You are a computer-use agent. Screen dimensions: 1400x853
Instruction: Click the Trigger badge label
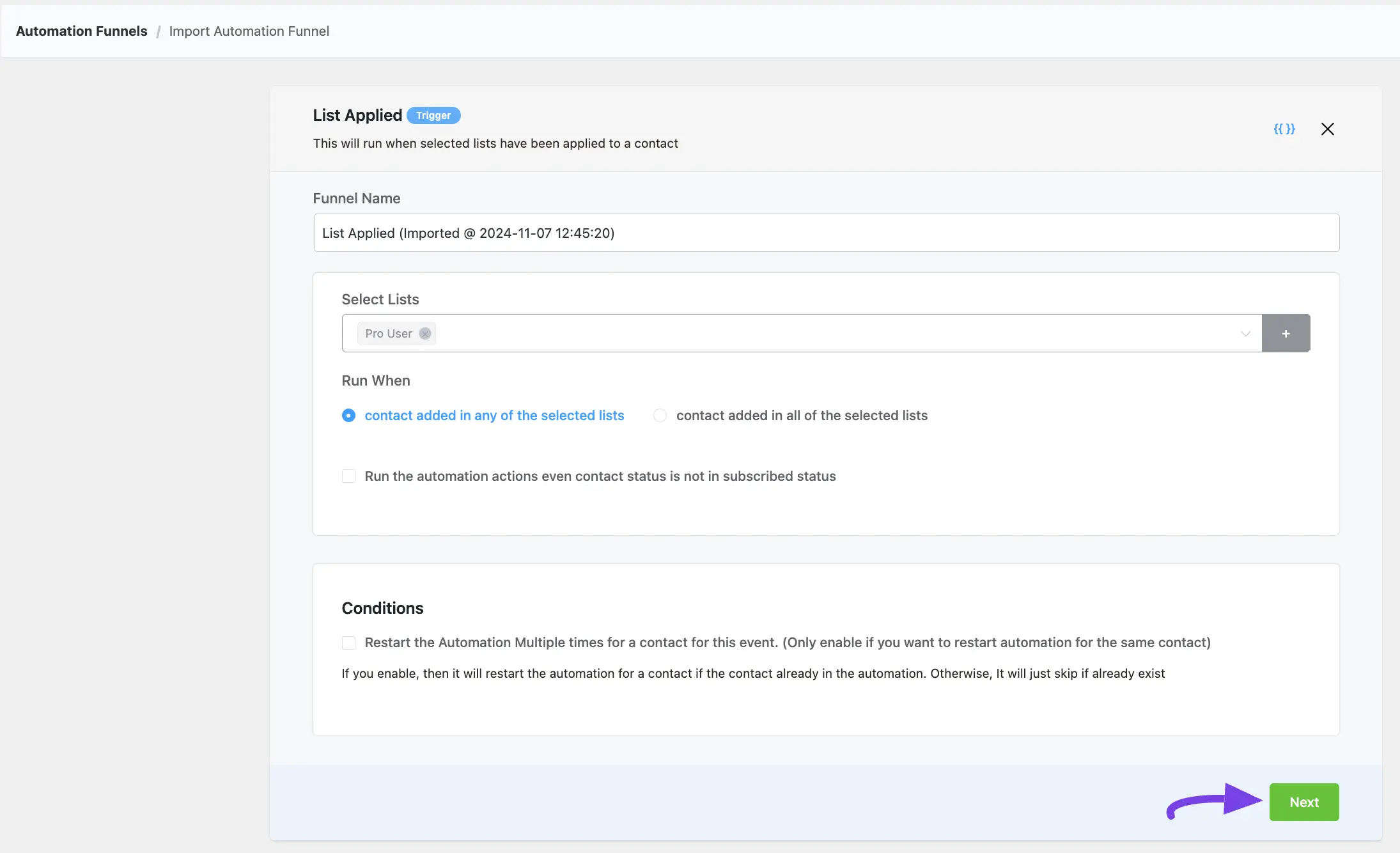pos(433,116)
